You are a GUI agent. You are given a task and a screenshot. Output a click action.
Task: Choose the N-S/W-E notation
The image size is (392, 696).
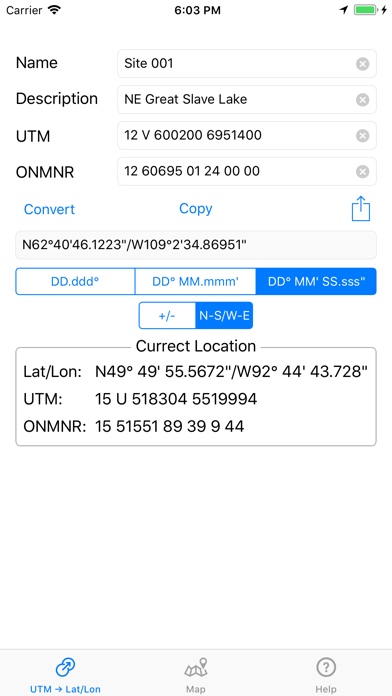pyautogui.click(x=224, y=316)
